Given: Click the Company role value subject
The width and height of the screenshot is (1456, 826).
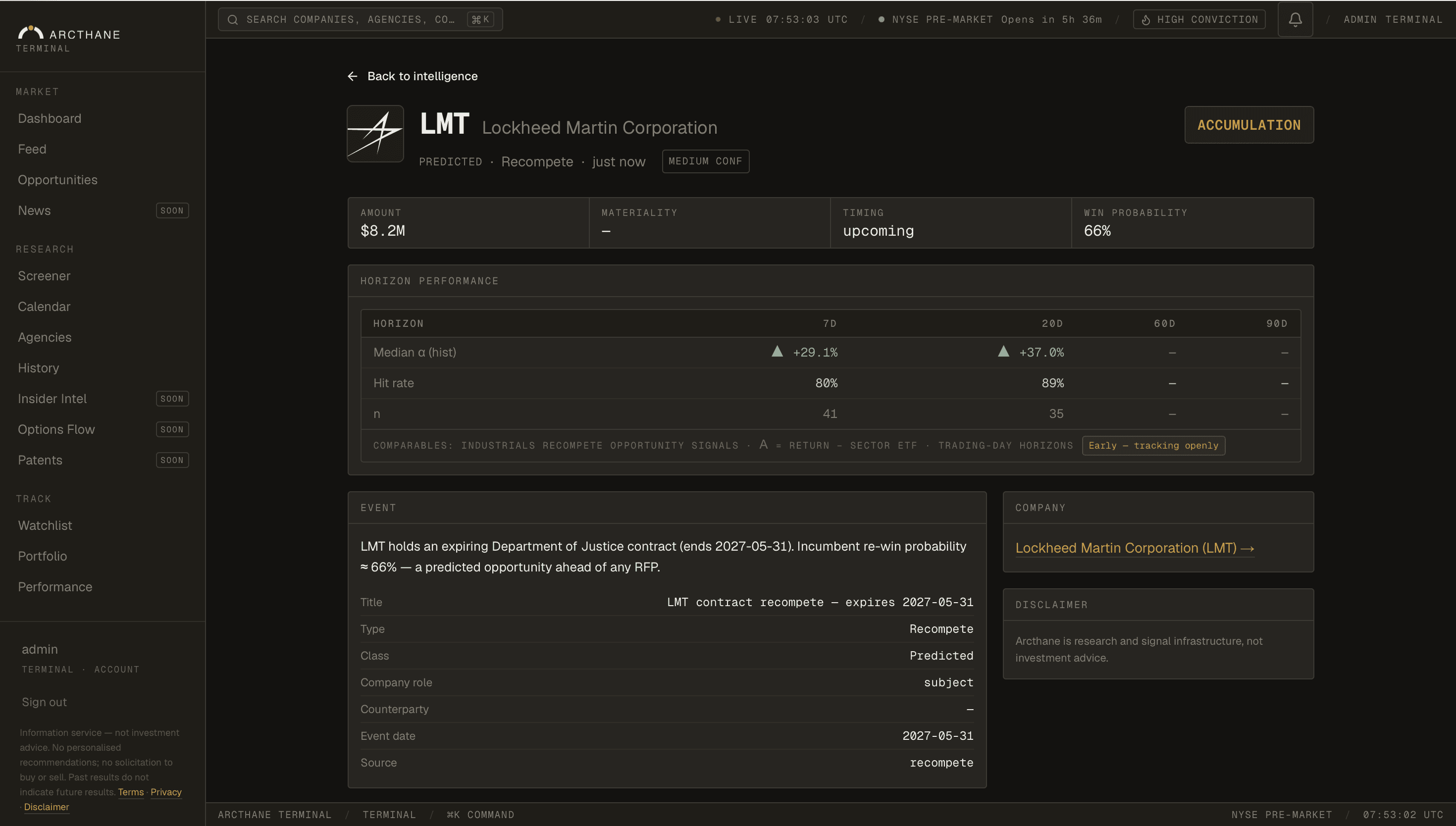Looking at the screenshot, I should [949, 682].
